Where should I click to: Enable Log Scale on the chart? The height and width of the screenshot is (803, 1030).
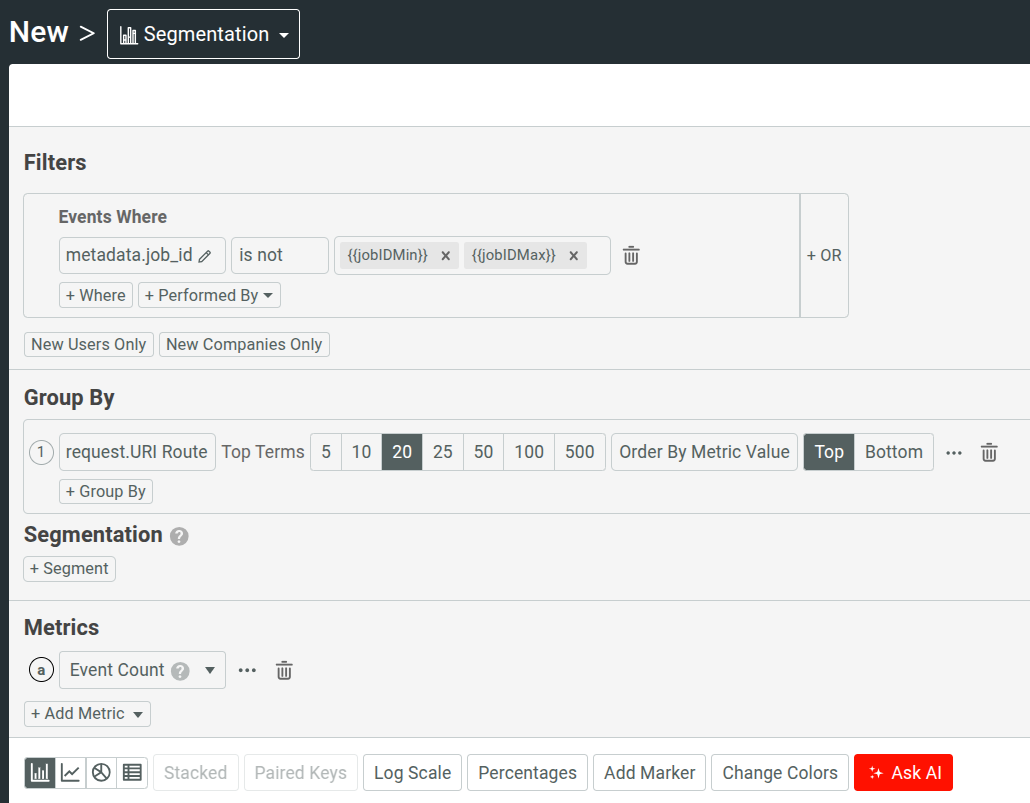[x=412, y=772]
